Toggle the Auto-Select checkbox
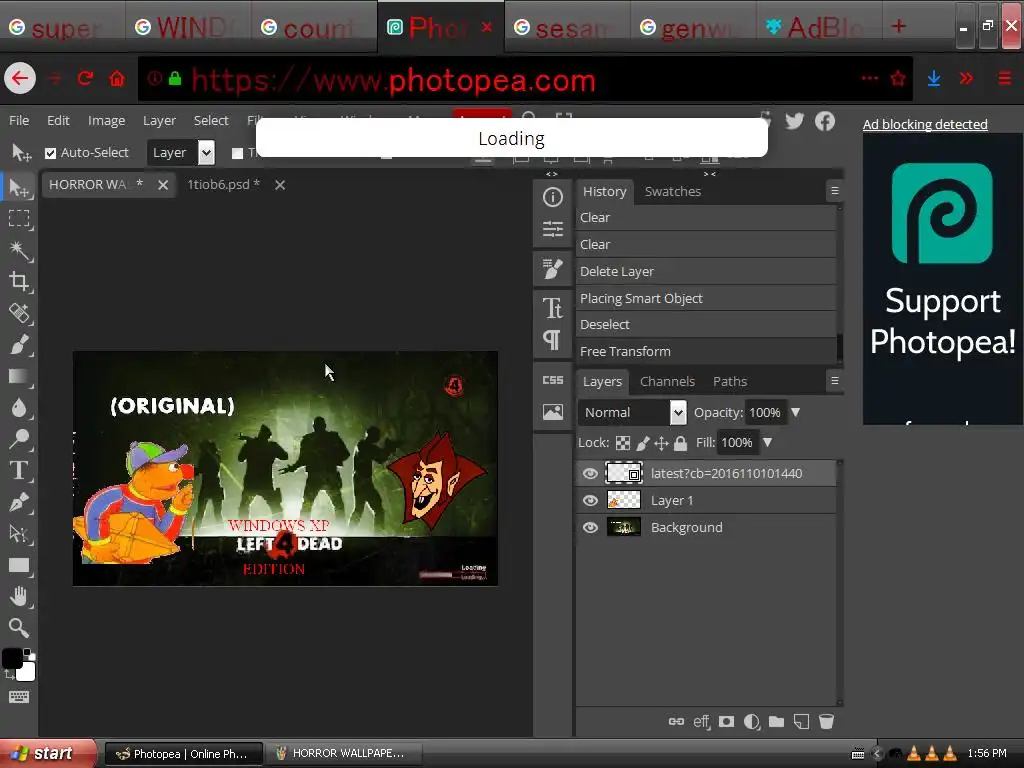This screenshot has height=768, width=1024. [x=50, y=153]
